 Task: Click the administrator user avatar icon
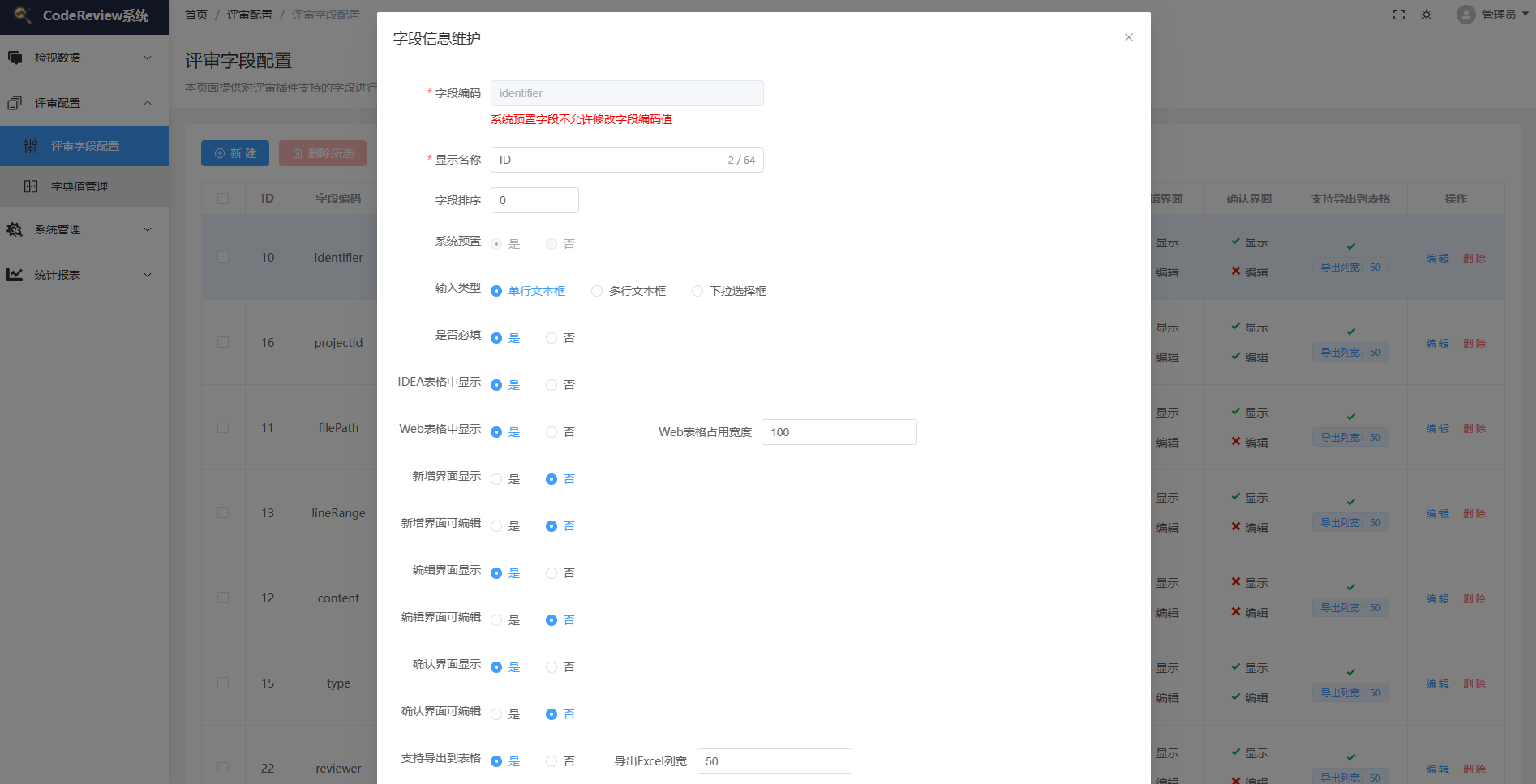pos(1465,15)
